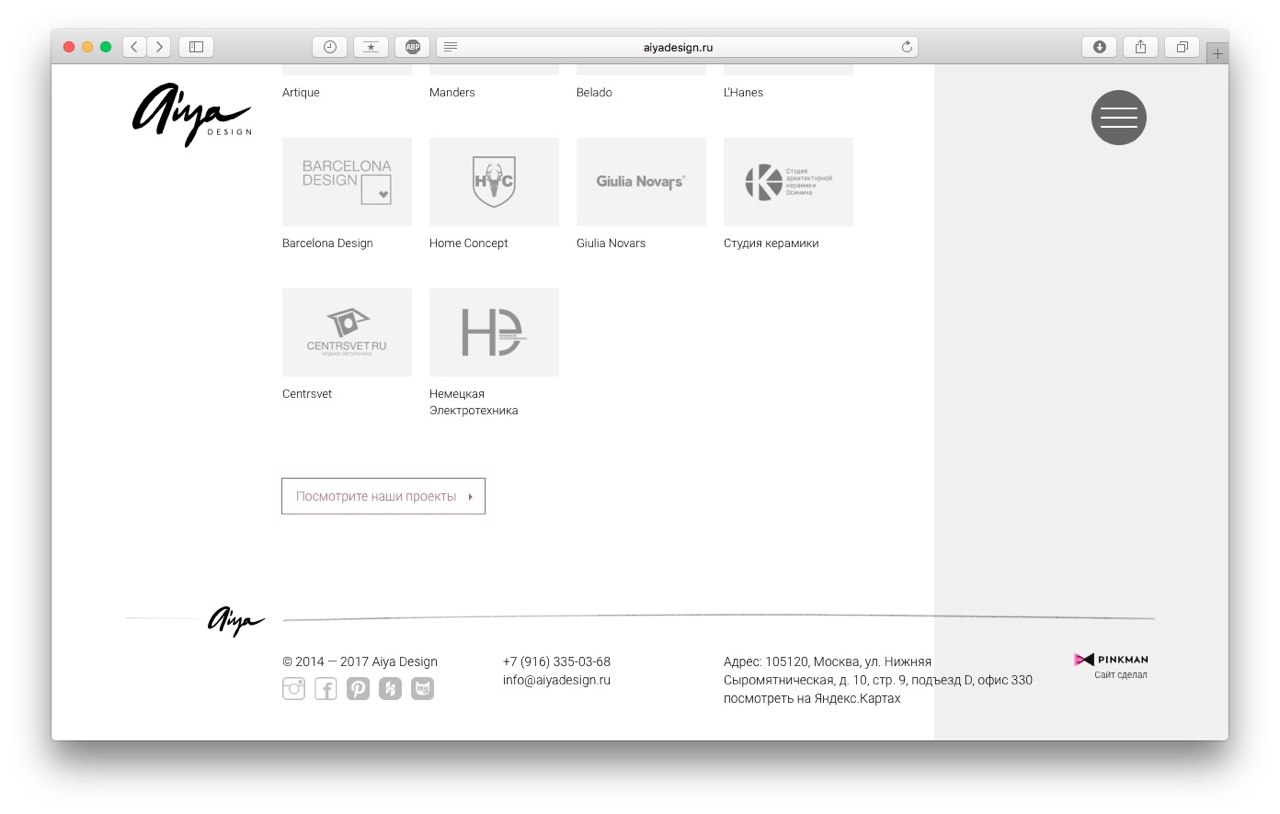Click the Manders partner label
The width and height of the screenshot is (1280, 814).
click(x=452, y=93)
